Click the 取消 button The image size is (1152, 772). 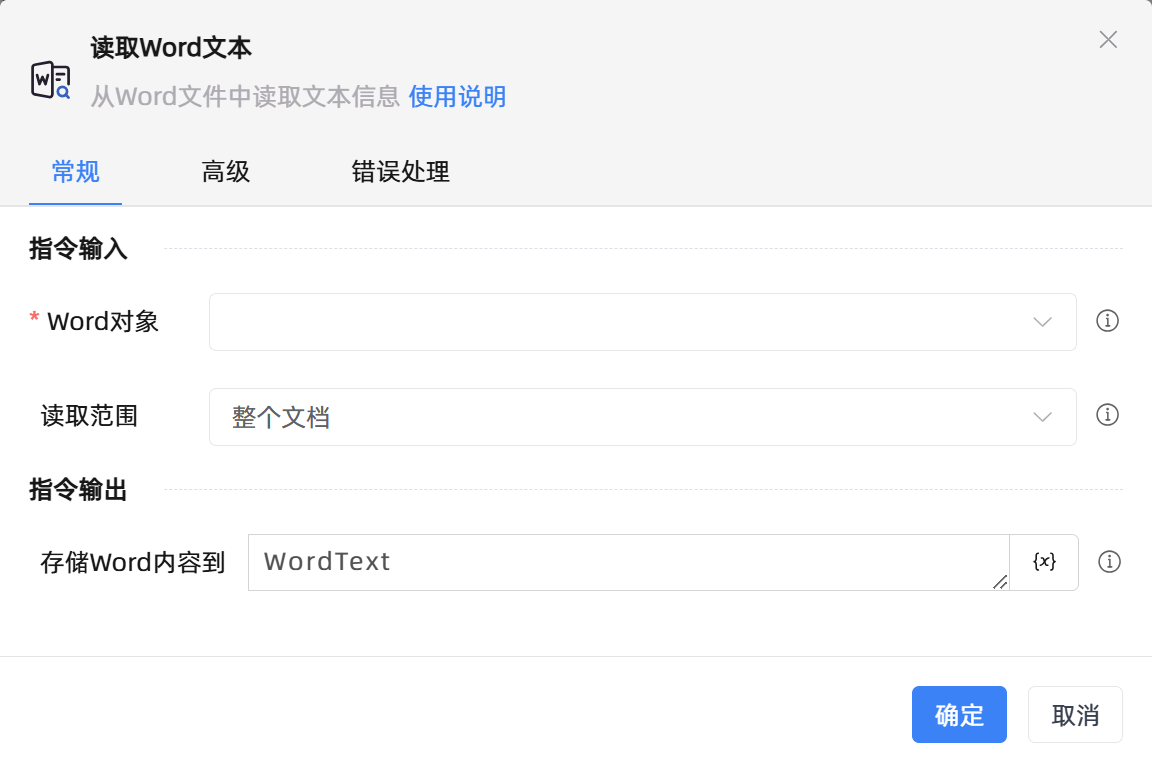tap(1075, 715)
